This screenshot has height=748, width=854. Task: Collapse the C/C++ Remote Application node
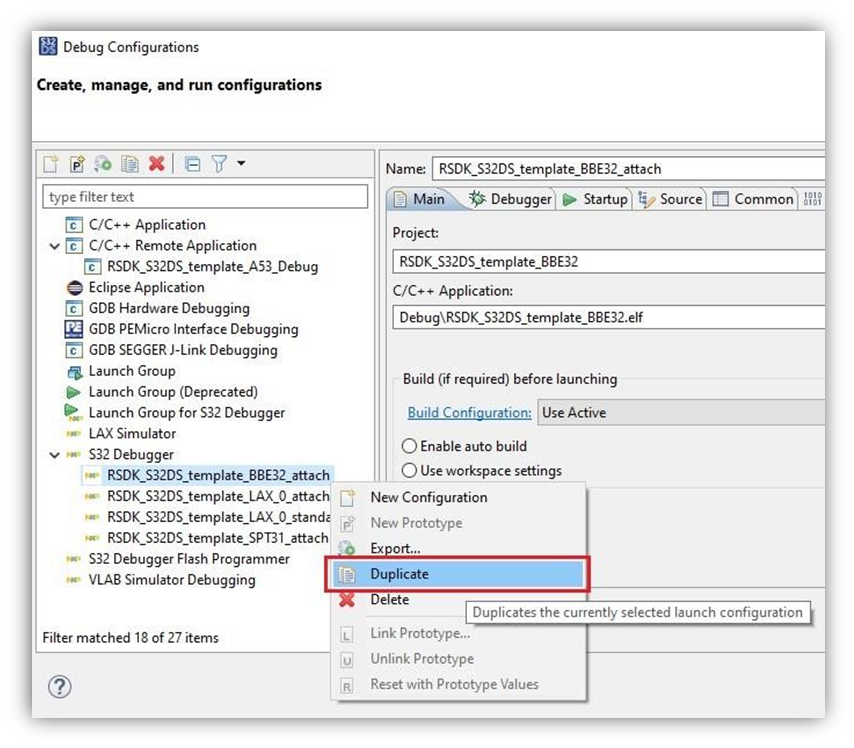click(x=53, y=245)
